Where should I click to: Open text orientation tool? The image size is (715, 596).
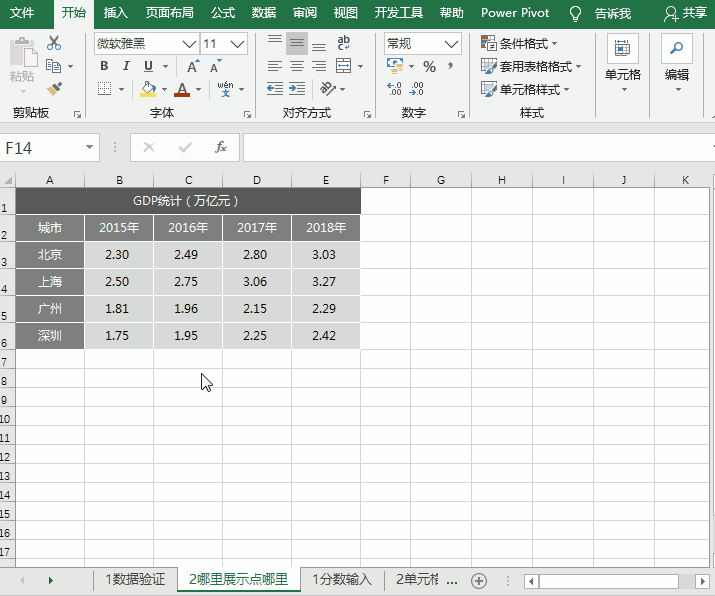point(327,88)
